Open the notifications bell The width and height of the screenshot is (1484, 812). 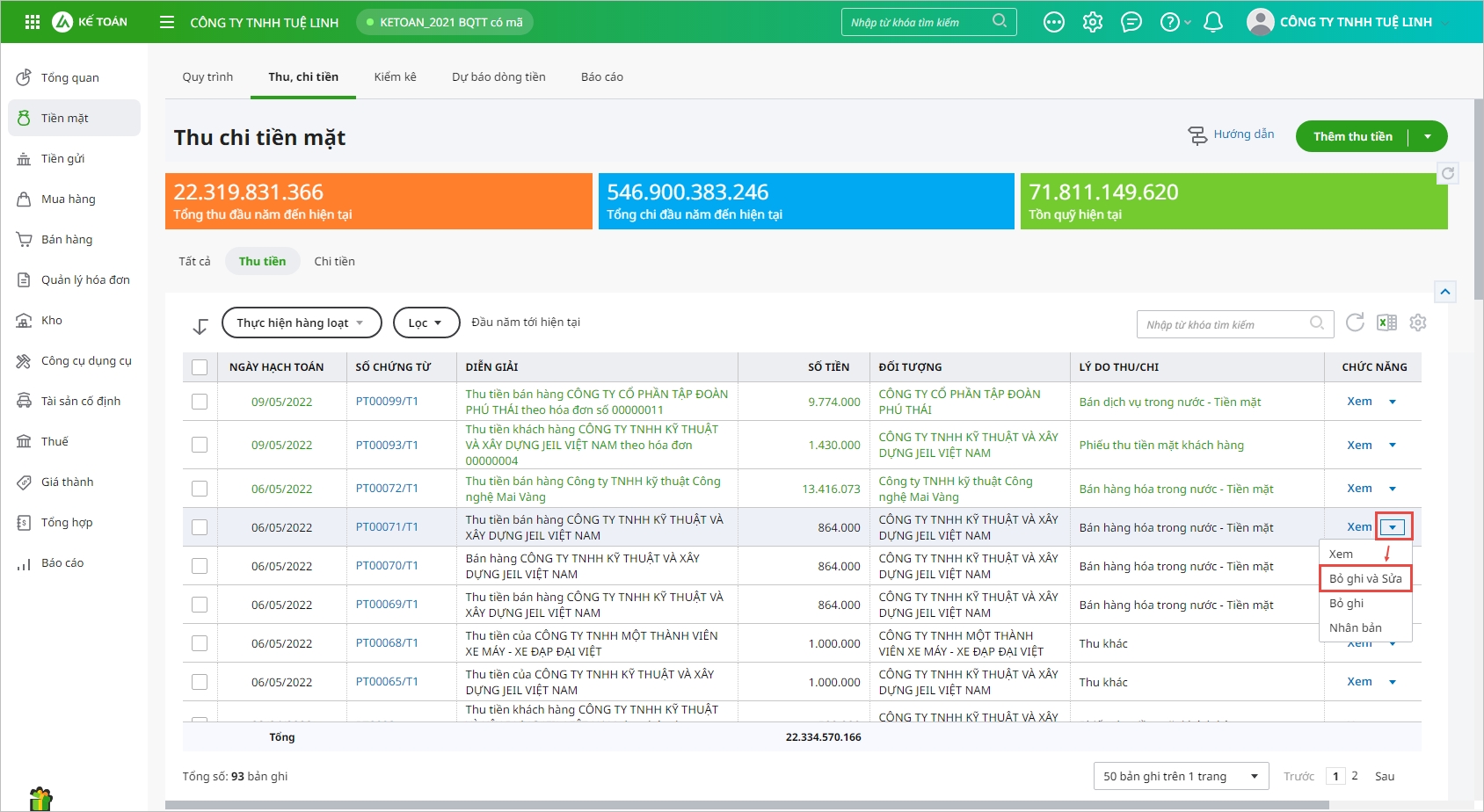click(1212, 22)
